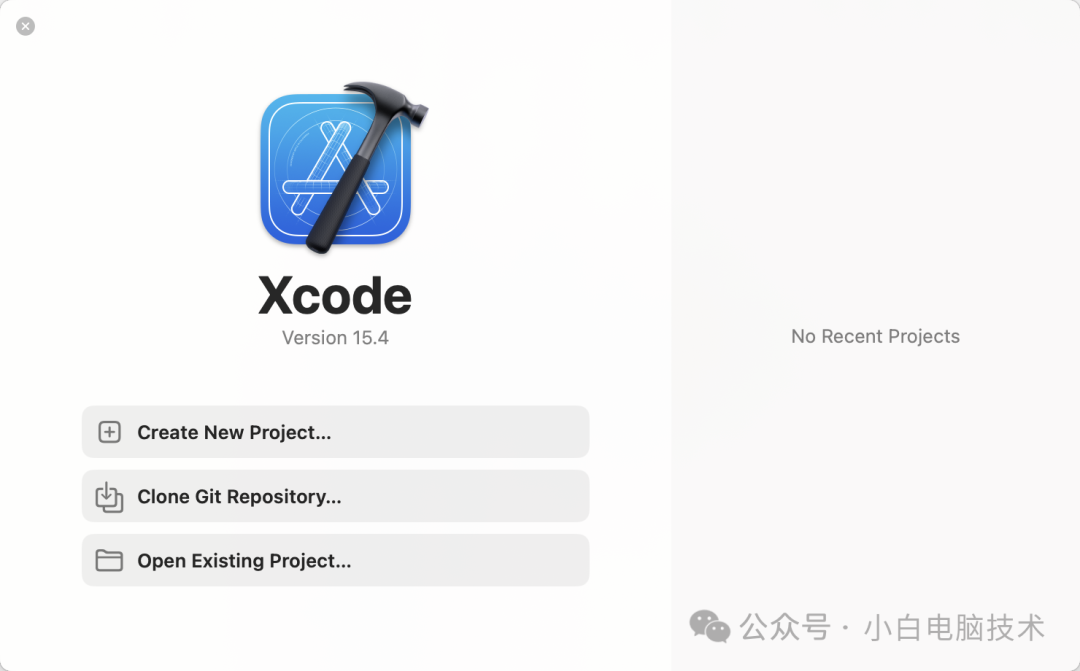Click the plus icon beside Create New Project
This screenshot has height=671, width=1080.
pos(110,432)
